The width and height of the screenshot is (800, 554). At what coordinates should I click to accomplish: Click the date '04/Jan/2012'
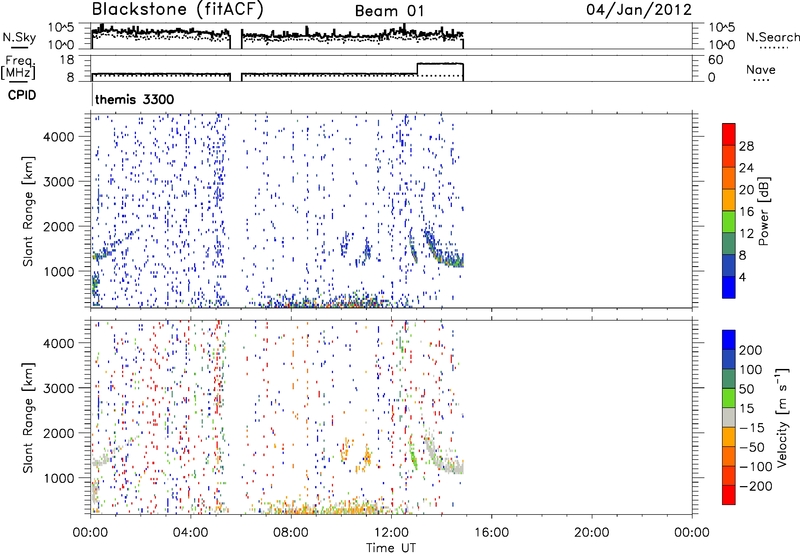639,10
